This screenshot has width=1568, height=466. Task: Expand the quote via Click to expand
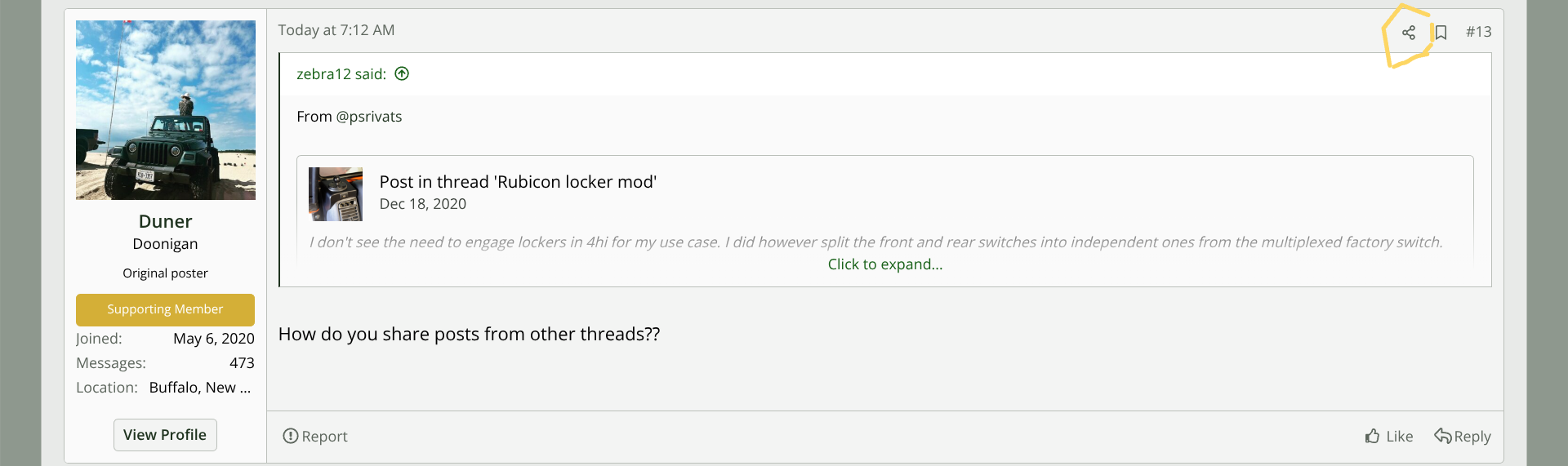click(x=884, y=264)
